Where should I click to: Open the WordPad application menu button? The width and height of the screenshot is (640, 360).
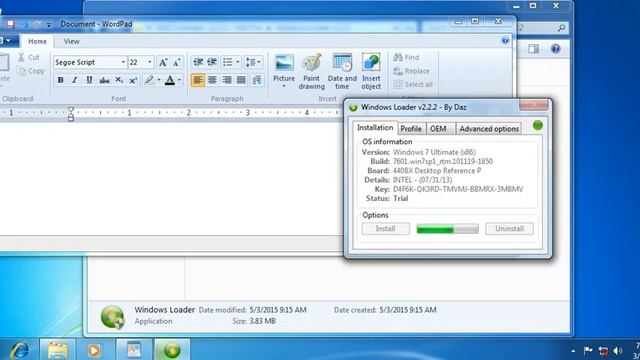click(x=6, y=41)
